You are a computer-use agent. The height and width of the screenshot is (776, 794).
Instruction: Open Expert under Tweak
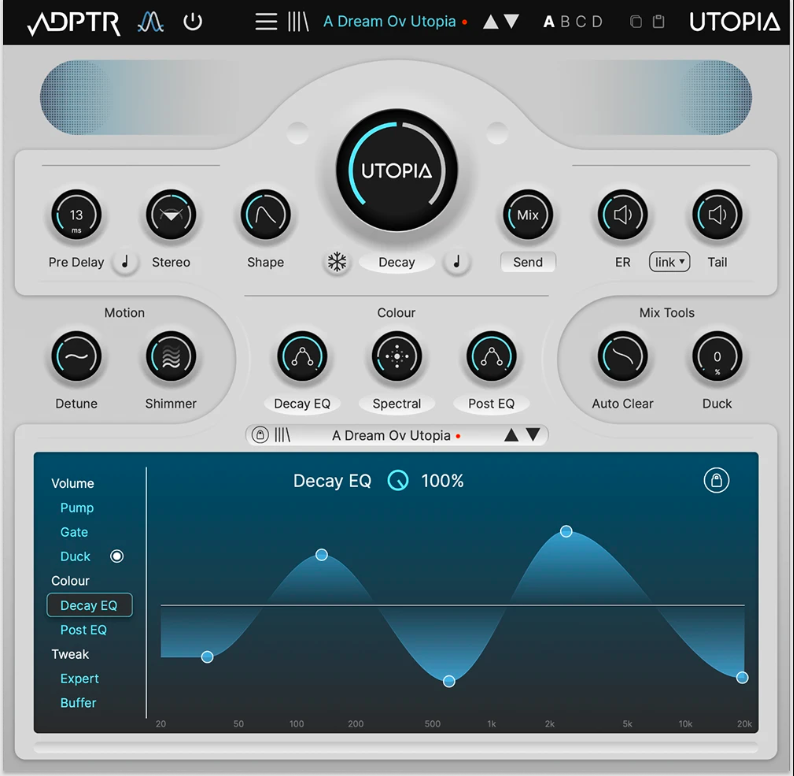(x=80, y=678)
